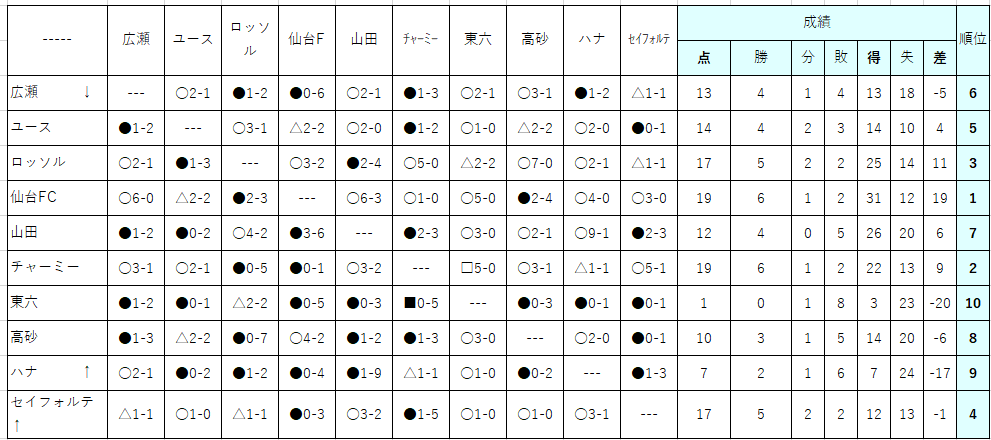991x440 pixels.
Task: Select the top-left ----- header cell
Action: [x=57, y=40]
